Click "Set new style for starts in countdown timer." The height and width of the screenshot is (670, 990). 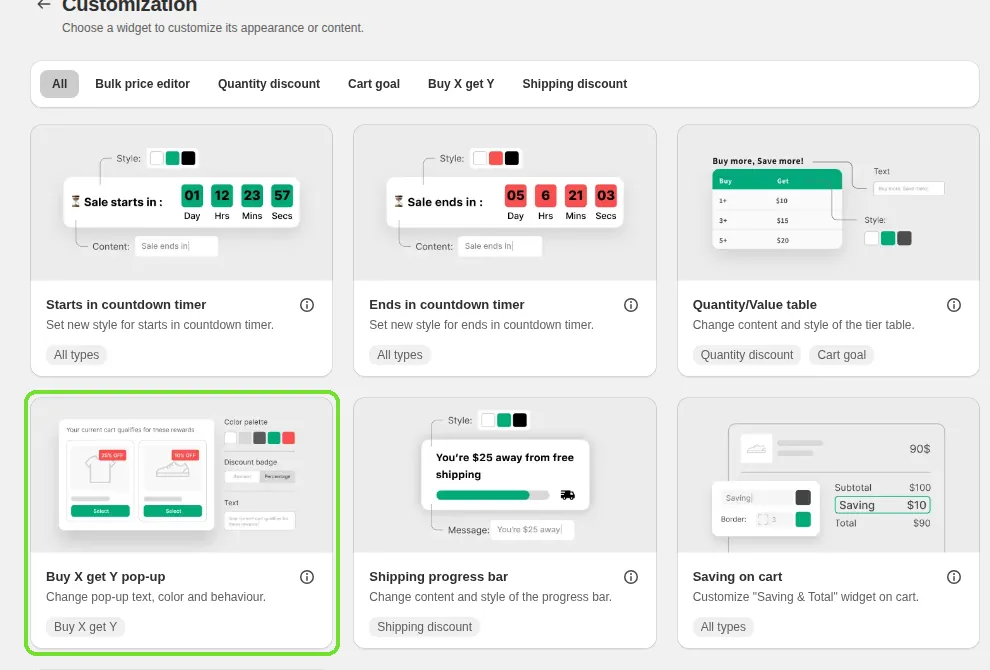pyautogui.click(x=160, y=325)
